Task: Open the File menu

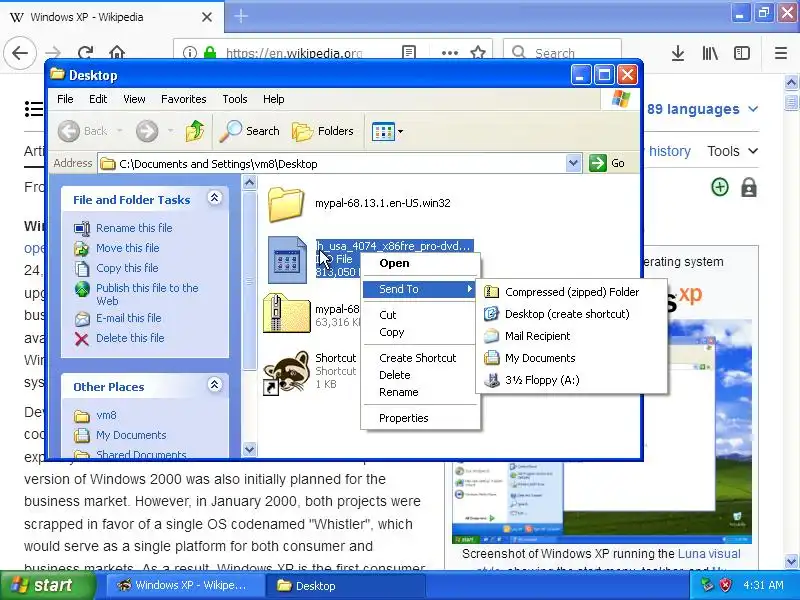Action: pyautogui.click(x=65, y=99)
